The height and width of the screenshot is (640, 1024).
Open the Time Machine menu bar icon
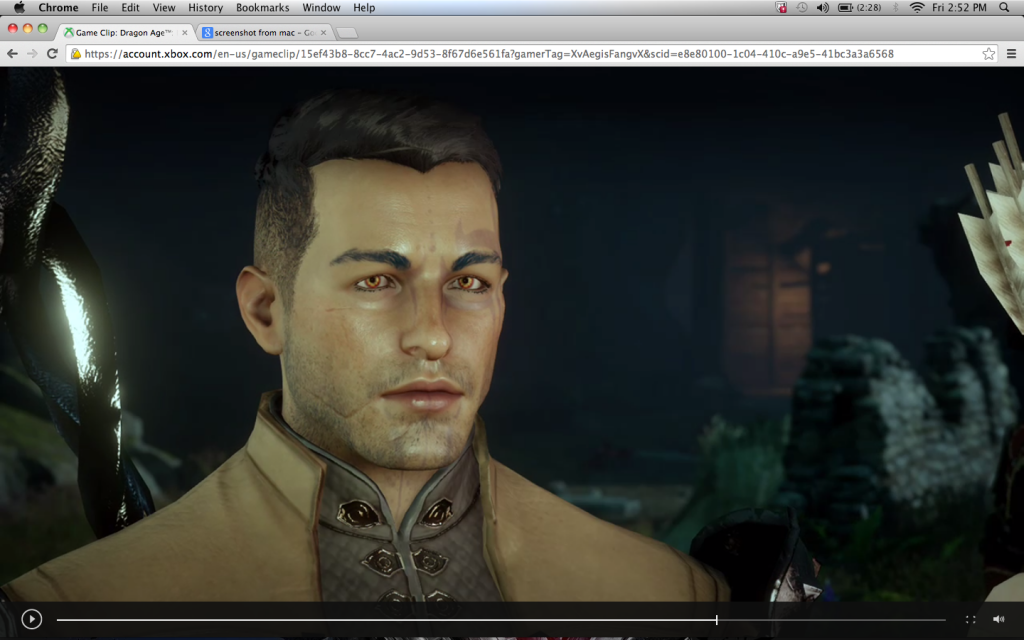(802, 7)
